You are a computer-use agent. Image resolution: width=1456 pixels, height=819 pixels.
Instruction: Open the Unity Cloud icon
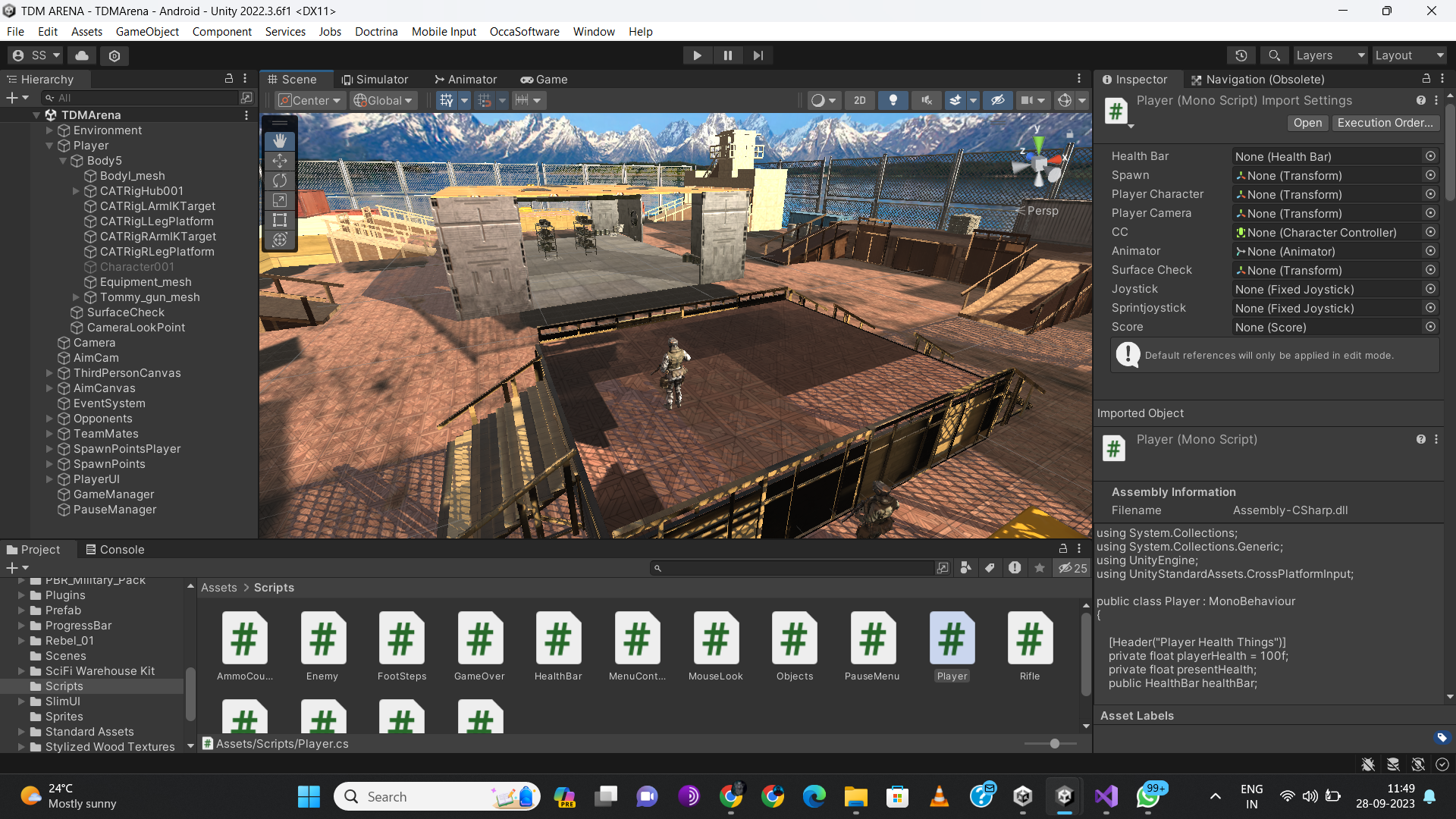(x=82, y=55)
